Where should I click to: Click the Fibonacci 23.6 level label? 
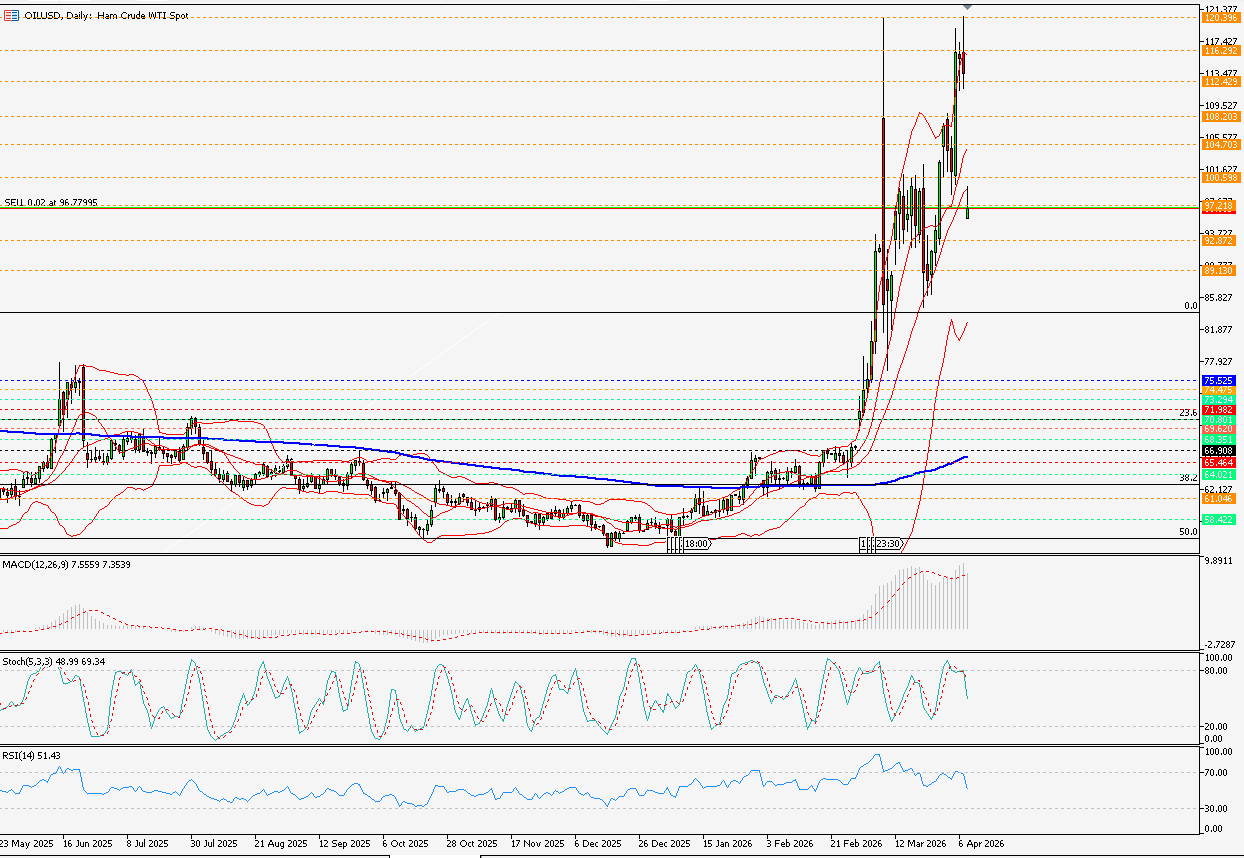click(x=1188, y=413)
